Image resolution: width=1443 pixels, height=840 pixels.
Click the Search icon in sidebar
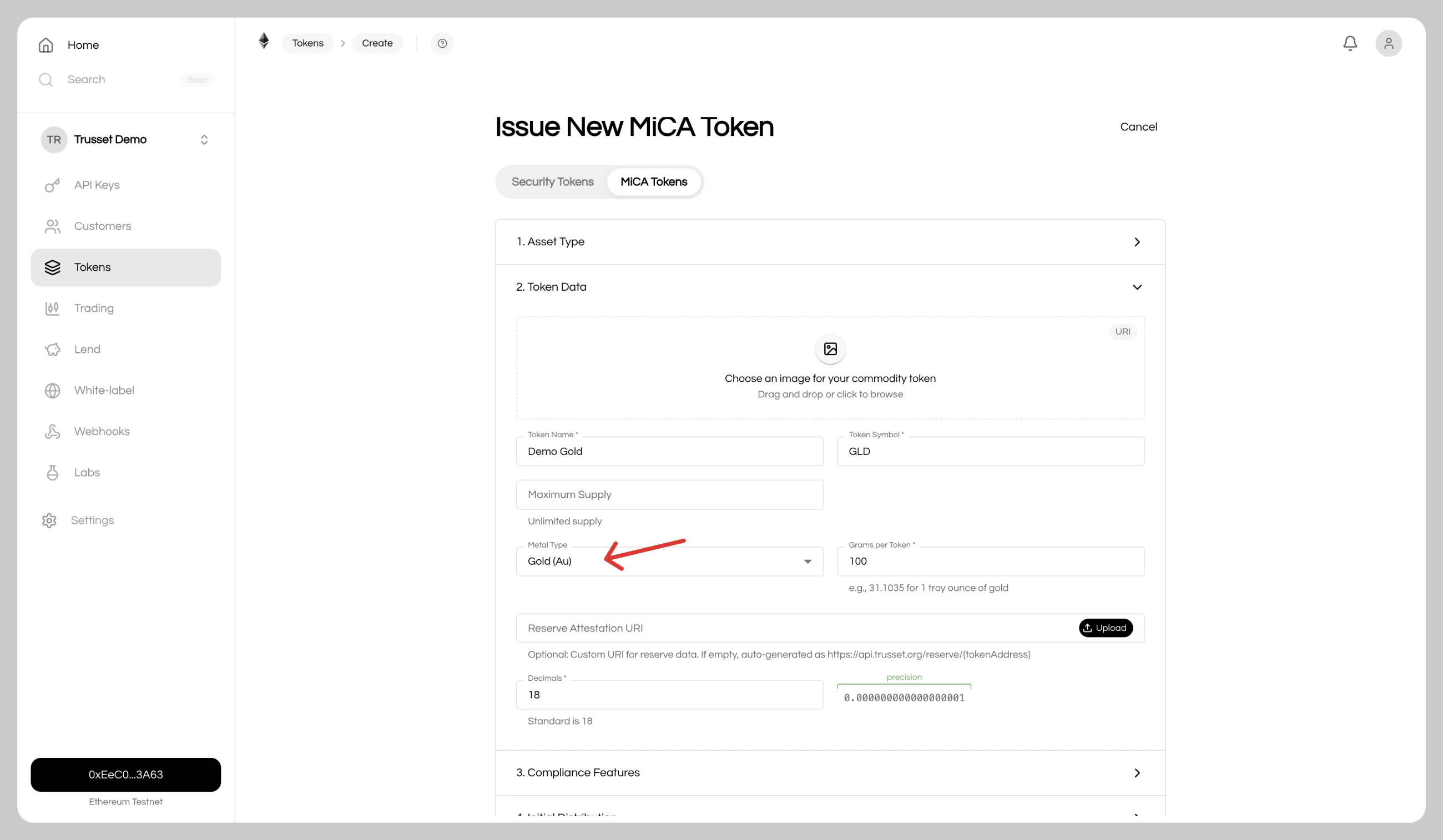[46, 79]
